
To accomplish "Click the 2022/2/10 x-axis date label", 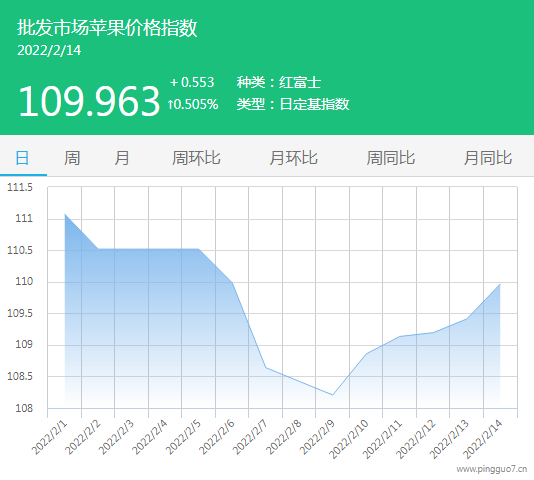I will click(349, 438).
